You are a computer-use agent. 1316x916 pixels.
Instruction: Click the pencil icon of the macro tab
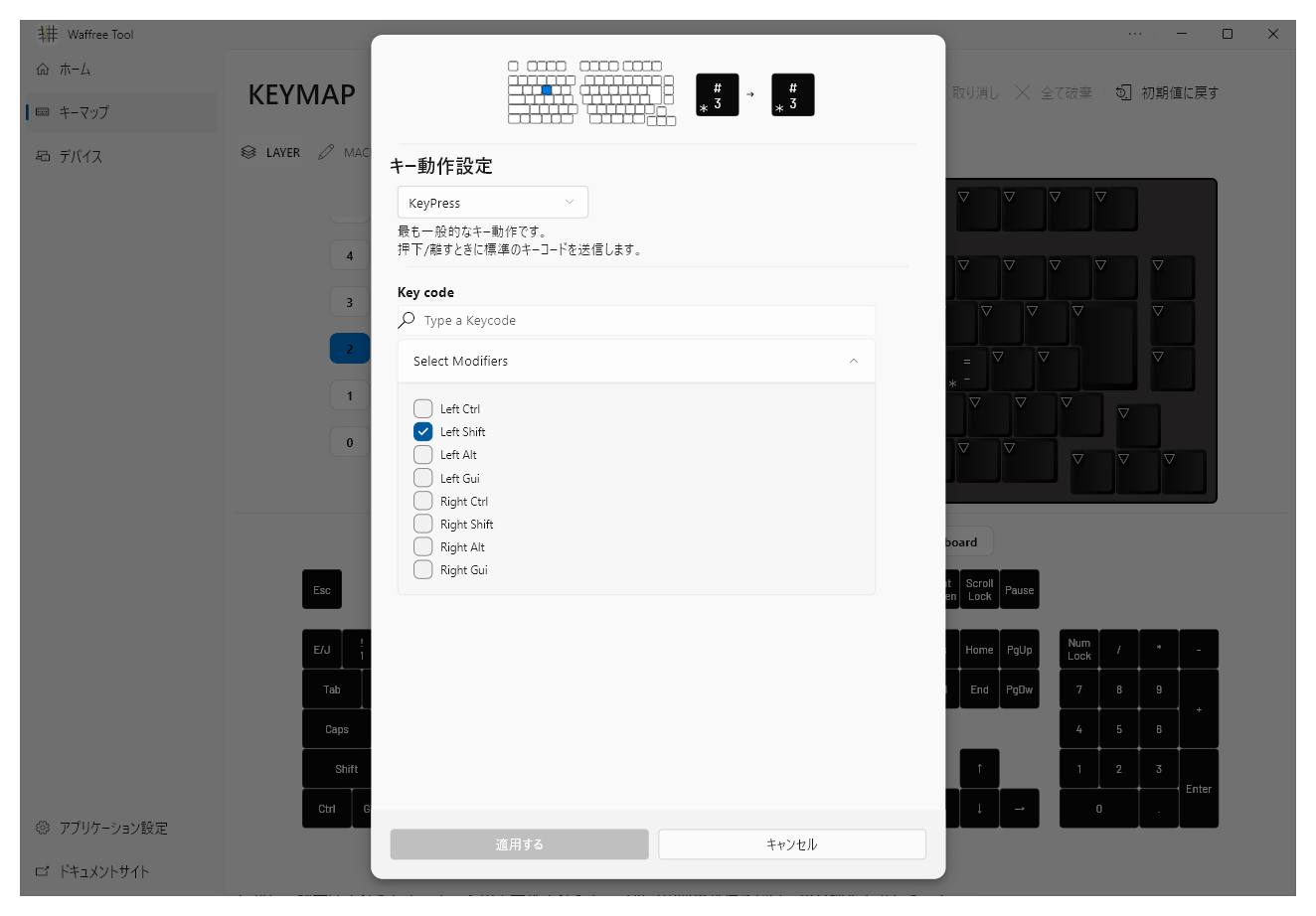(x=326, y=153)
